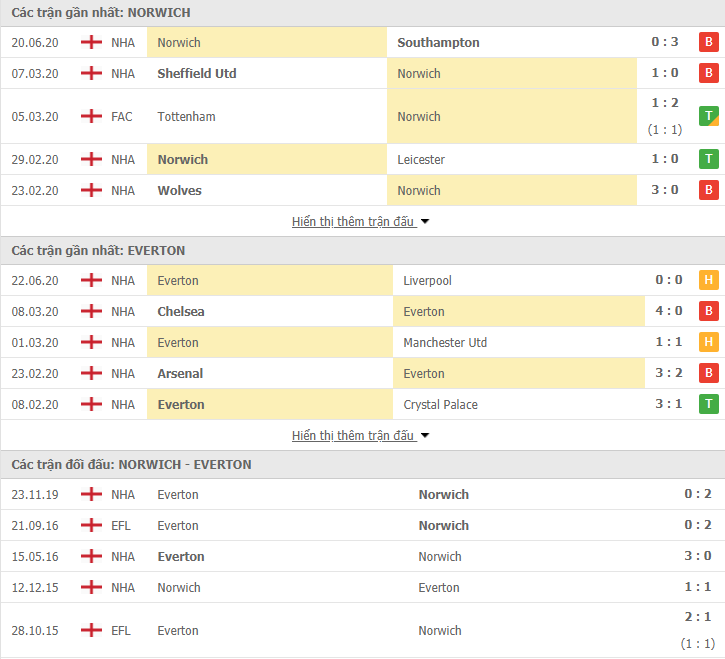Click the green T badge for Everton–Crystal Palace
Screen dimensions: 725x659
[x=708, y=404]
